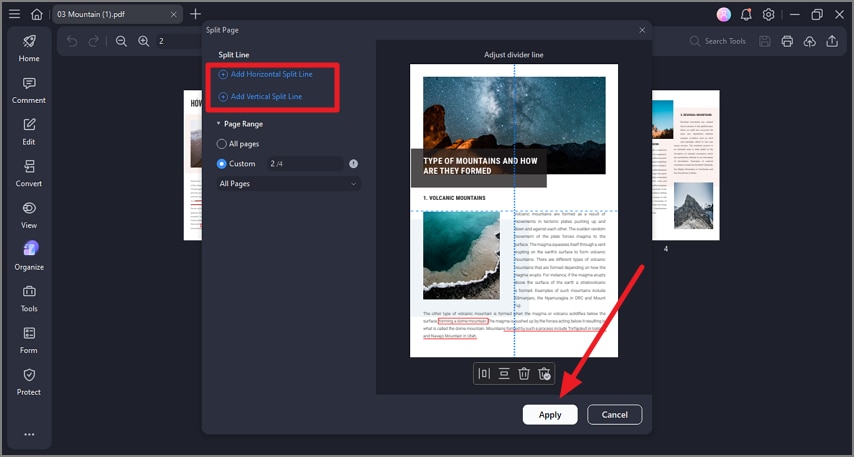Distribute vertical split lines evenly icon
The height and width of the screenshot is (457, 854).
pyautogui.click(x=484, y=374)
